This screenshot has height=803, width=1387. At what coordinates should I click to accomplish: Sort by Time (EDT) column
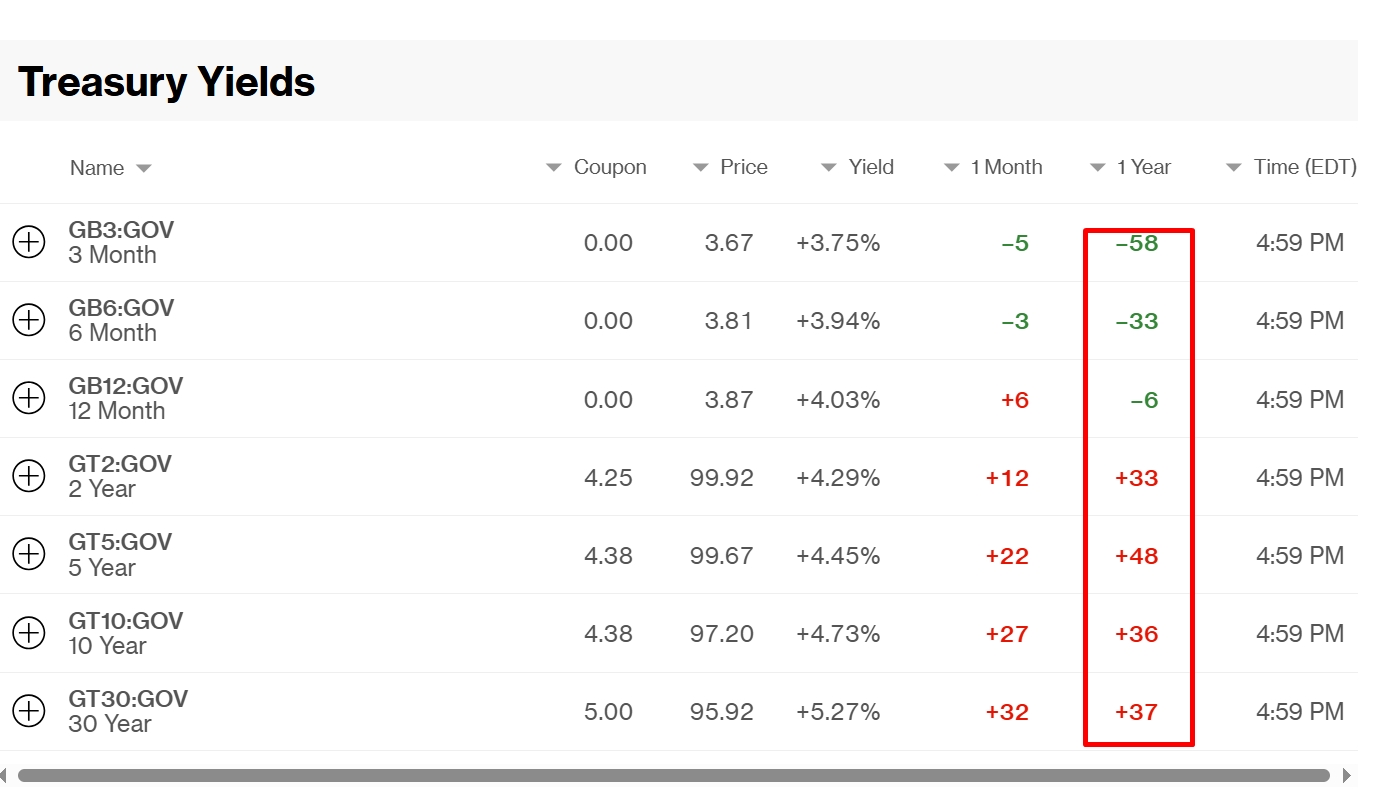click(1291, 167)
